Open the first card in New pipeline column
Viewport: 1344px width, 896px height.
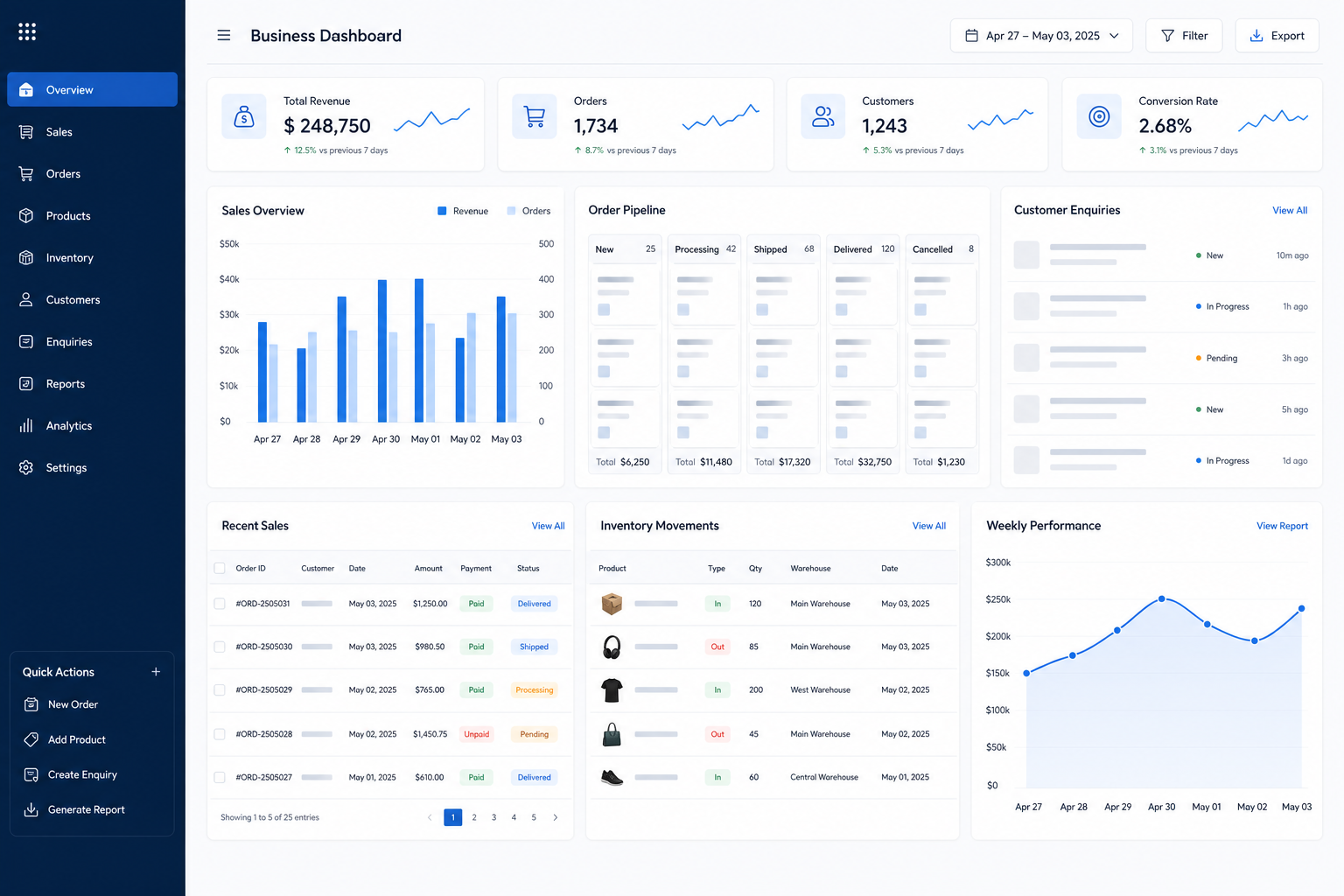click(625, 295)
